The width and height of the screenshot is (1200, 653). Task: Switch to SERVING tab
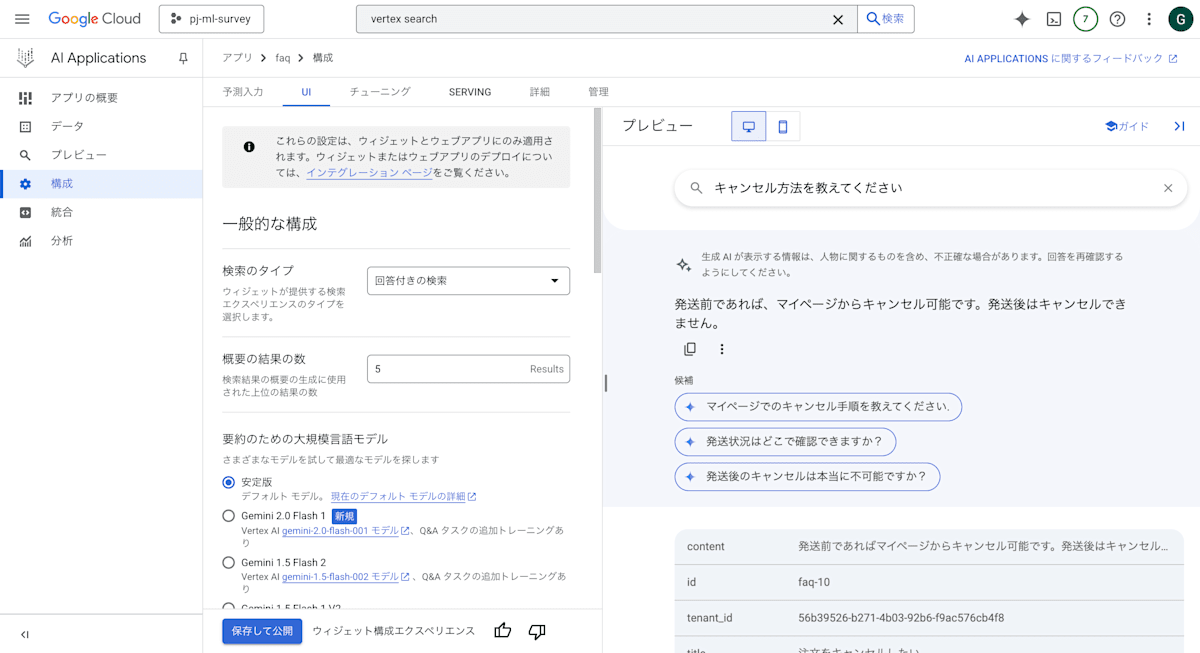pyautogui.click(x=470, y=91)
